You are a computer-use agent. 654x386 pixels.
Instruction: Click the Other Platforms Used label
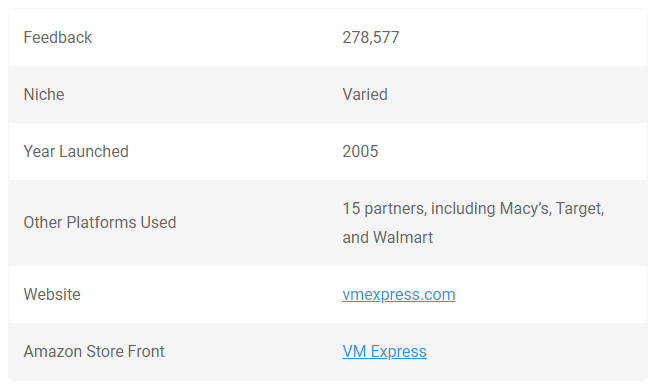(100, 222)
